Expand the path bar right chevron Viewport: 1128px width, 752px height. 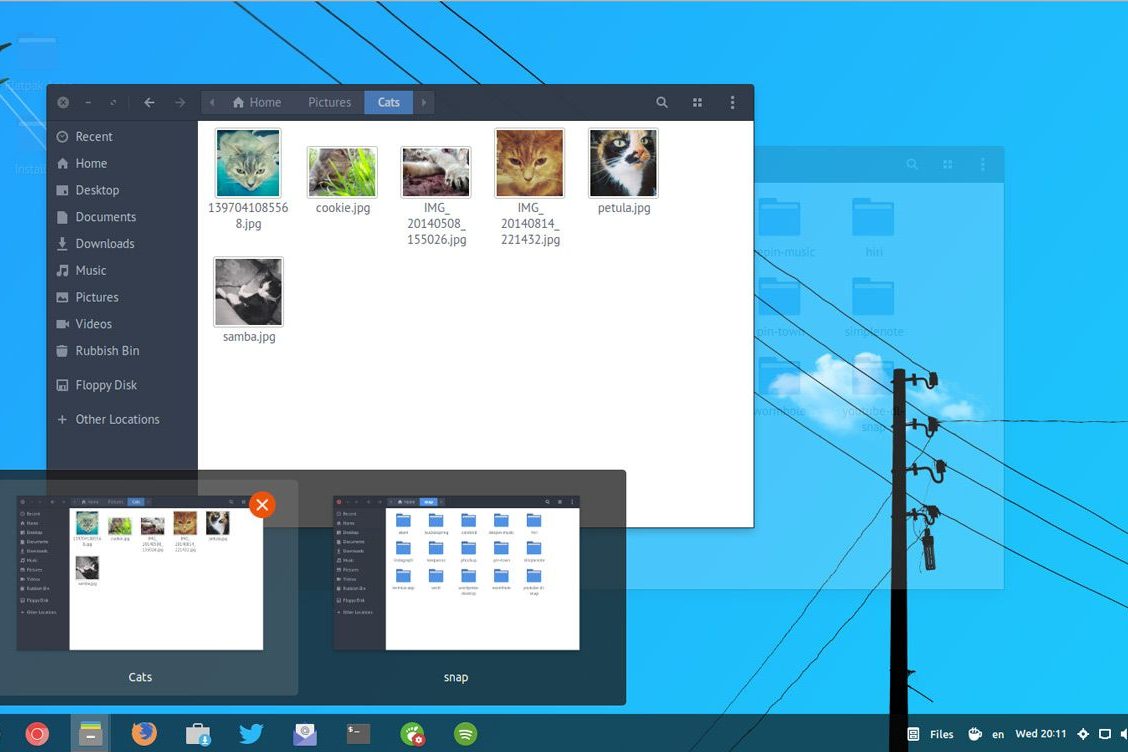(x=424, y=102)
